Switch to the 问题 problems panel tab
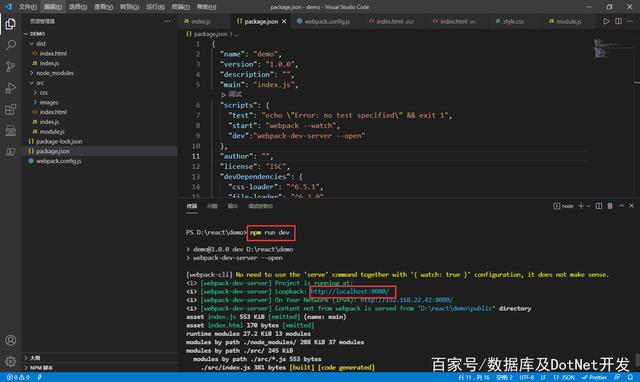Viewport: 640px width, 382px height. click(x=212, y=206)
